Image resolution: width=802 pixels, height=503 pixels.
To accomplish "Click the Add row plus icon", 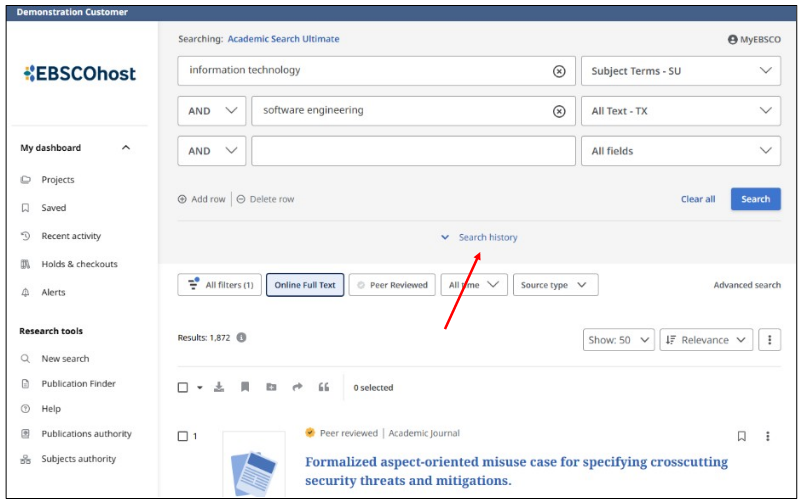I will [x=182, y=199].
